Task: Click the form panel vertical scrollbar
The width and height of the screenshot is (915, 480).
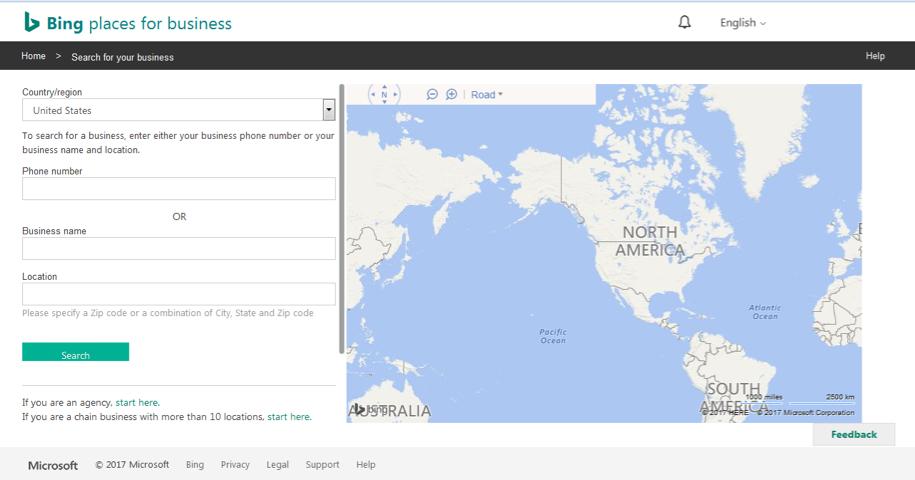Action: coord(342,219)
